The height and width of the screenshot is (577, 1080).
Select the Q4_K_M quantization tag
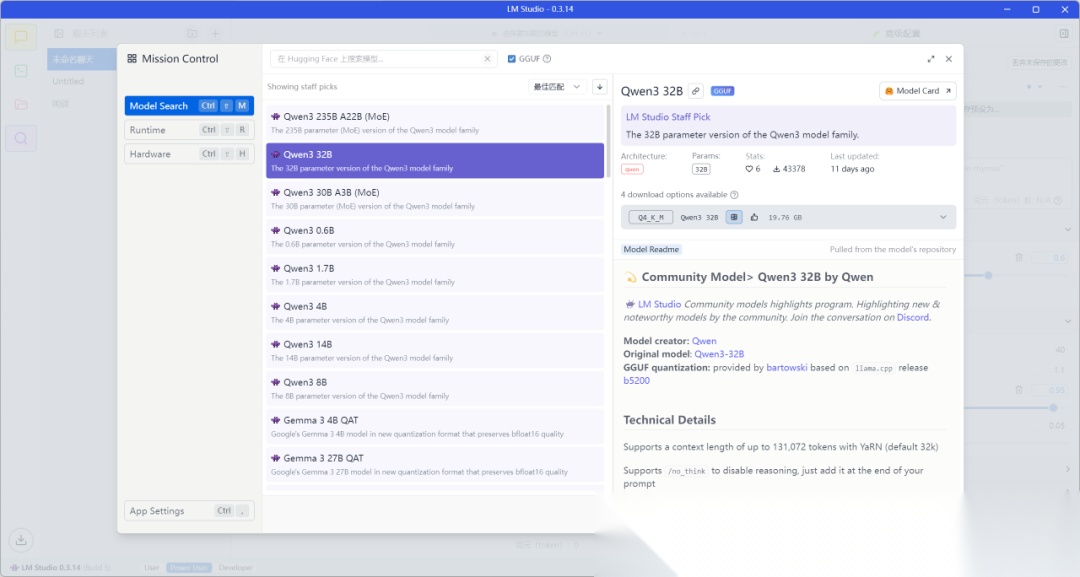[x=651, y=217]
